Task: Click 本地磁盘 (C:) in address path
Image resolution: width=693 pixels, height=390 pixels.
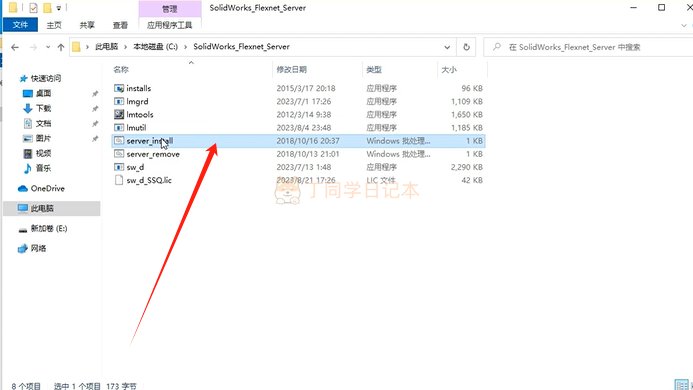Action: pyautogui.click(x=156, y=46)
